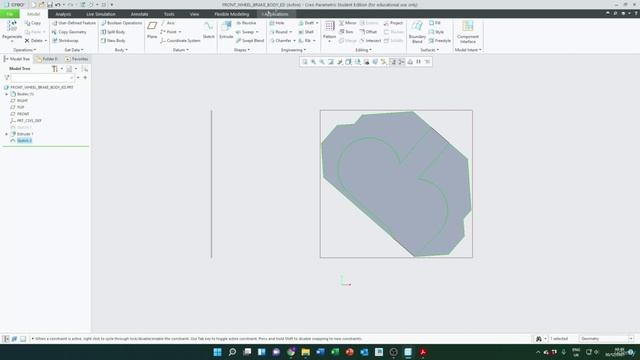Click the Copy button in Operations
This screenshot has width=640, height=360.
pos(33,23)
